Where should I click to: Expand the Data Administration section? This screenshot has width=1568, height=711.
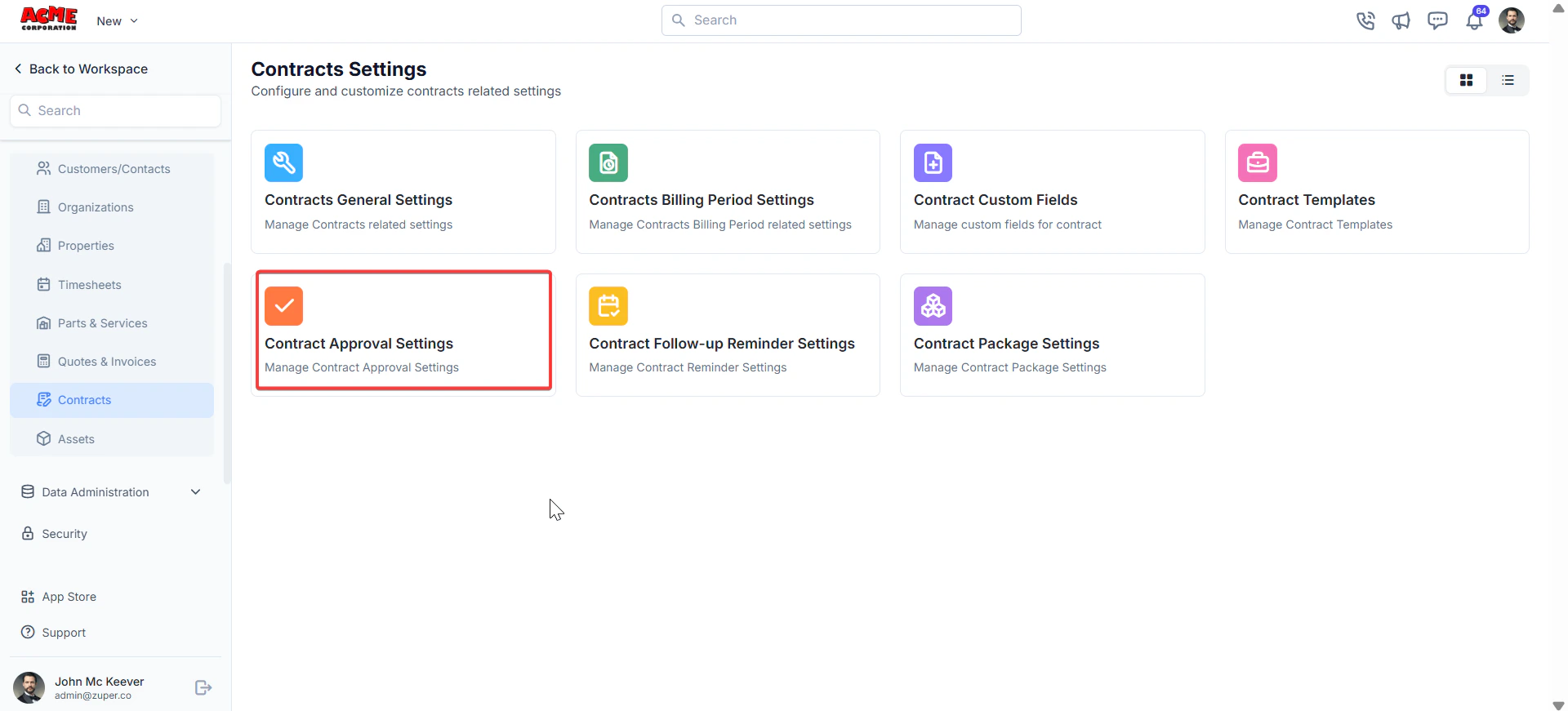[x=112, y=492]
